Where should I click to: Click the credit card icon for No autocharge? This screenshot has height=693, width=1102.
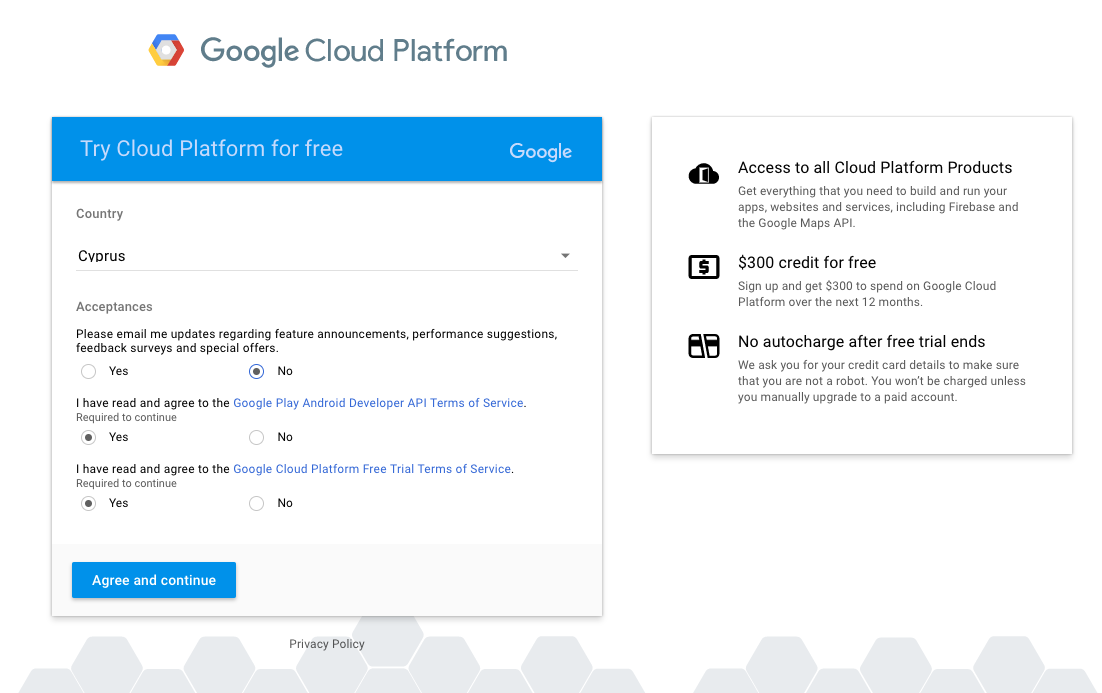pyautogui.click(x=704, y=346)
